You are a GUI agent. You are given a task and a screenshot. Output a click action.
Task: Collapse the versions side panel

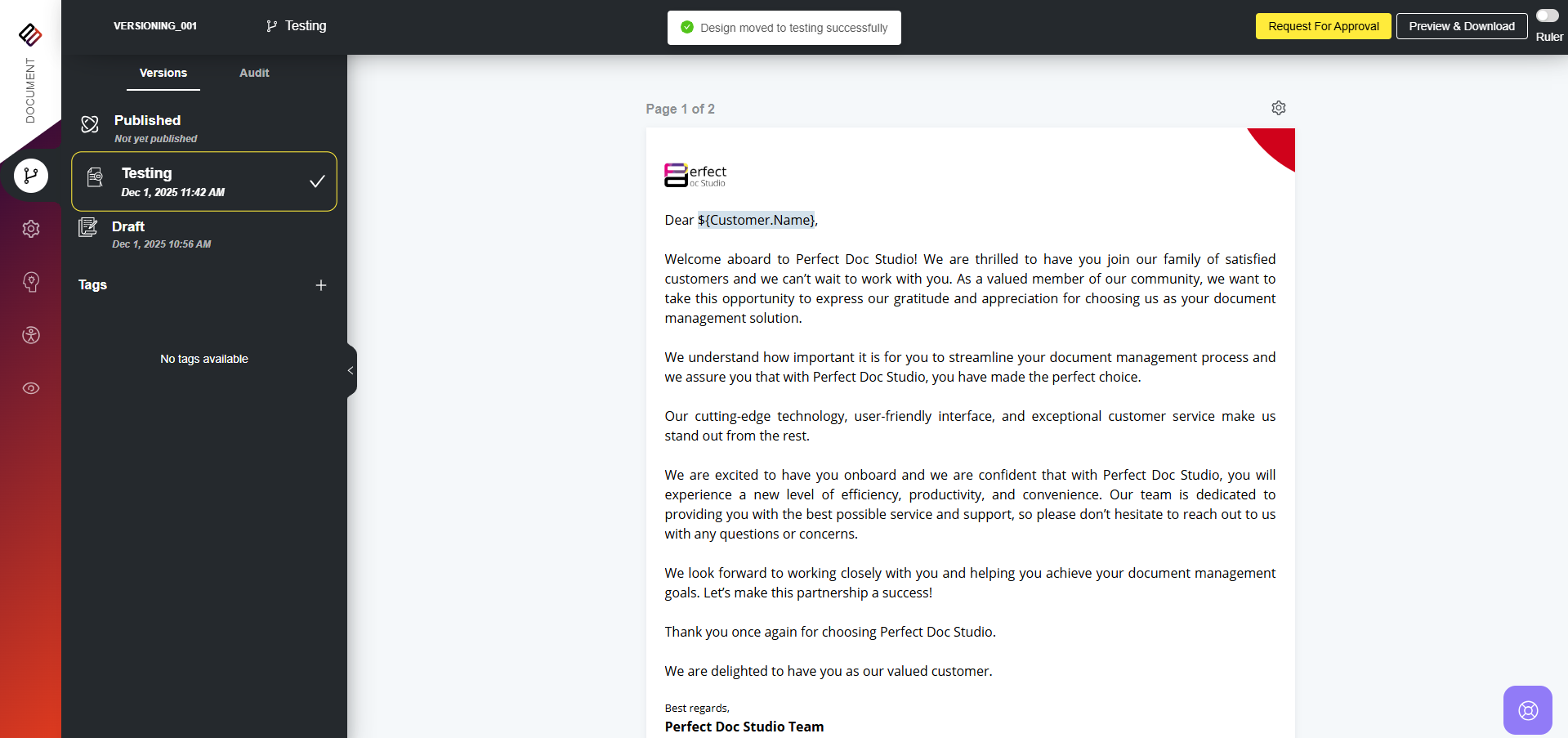tap(351, 370)
